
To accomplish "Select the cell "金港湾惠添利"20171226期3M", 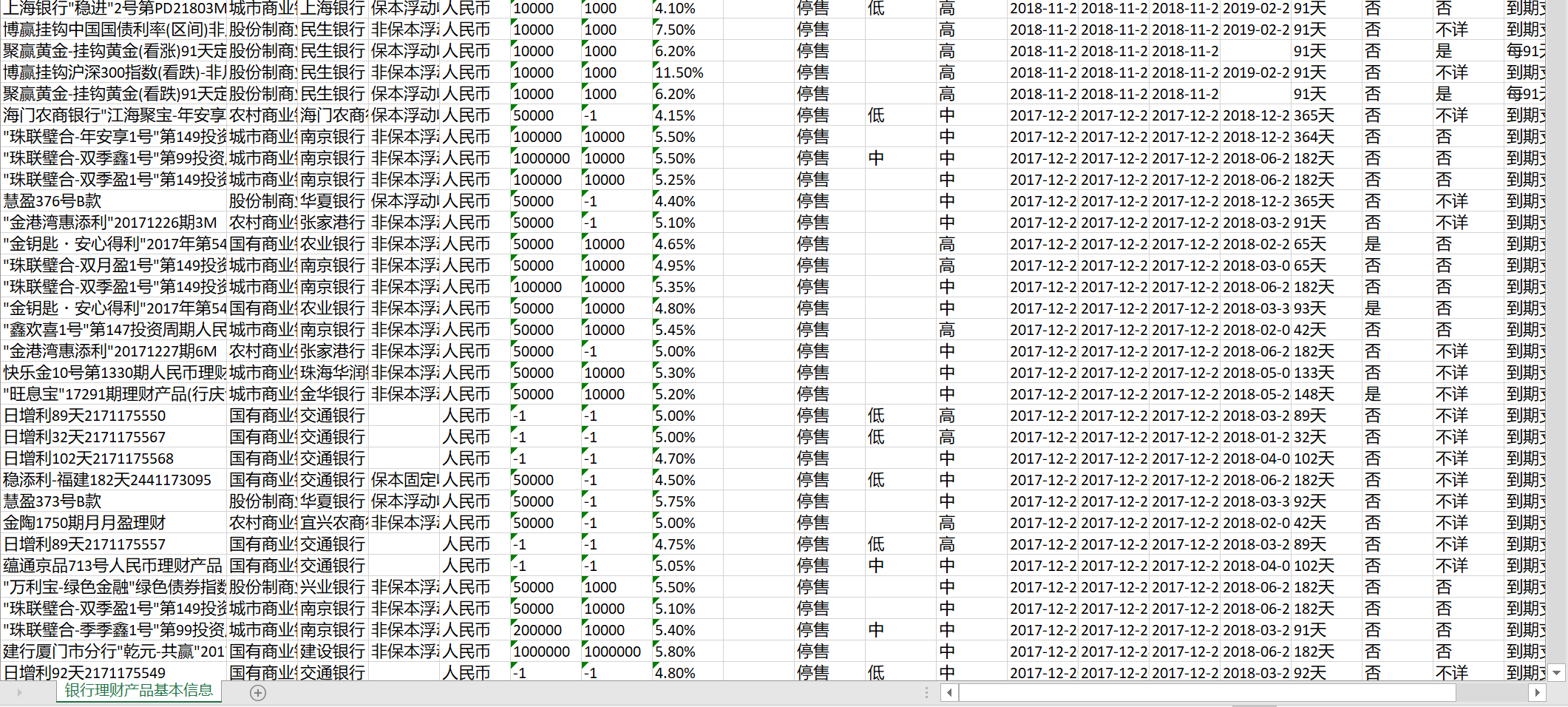I will coord(114,223).
